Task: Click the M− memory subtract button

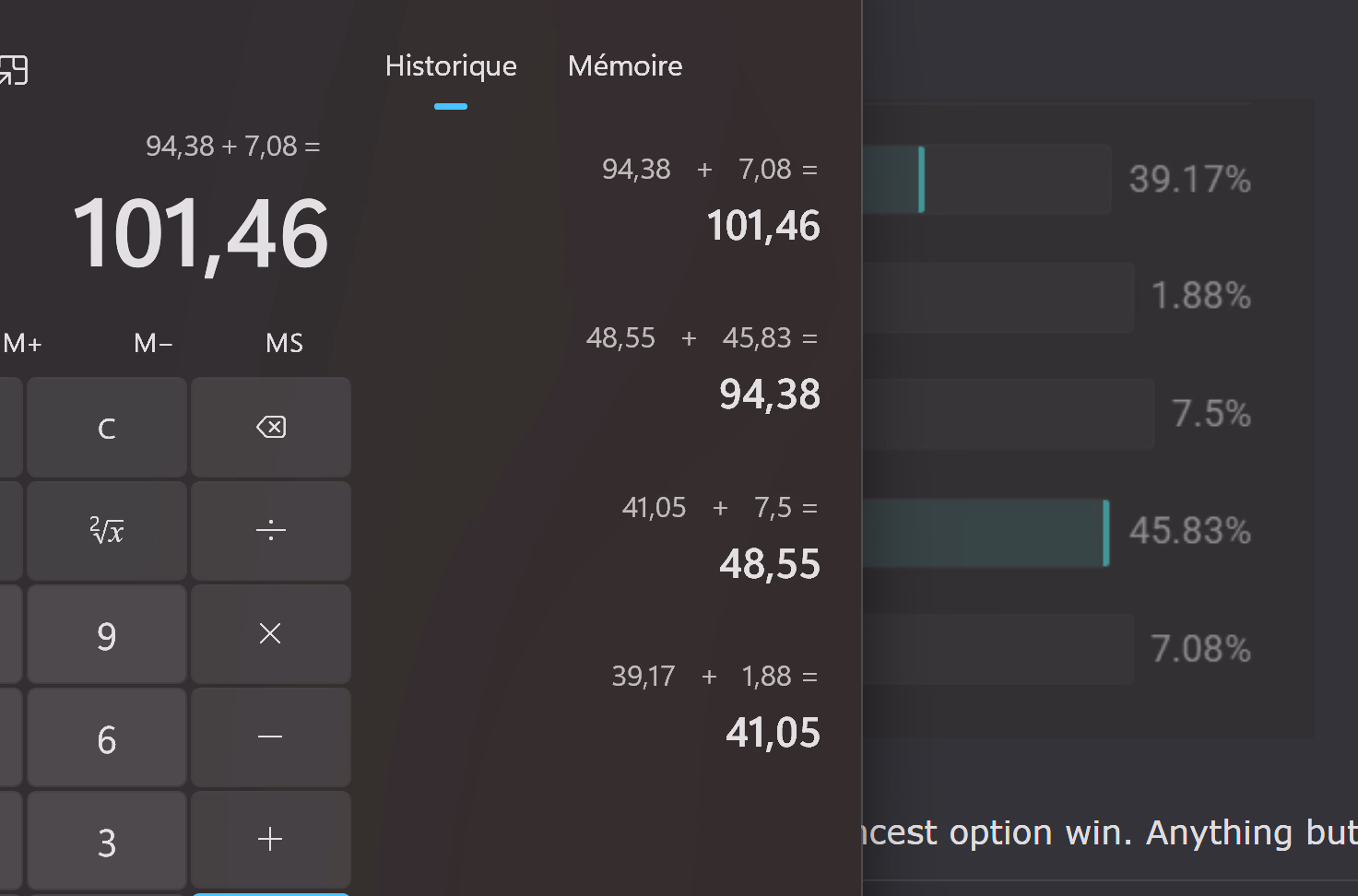Action: (x=153, y=344)
